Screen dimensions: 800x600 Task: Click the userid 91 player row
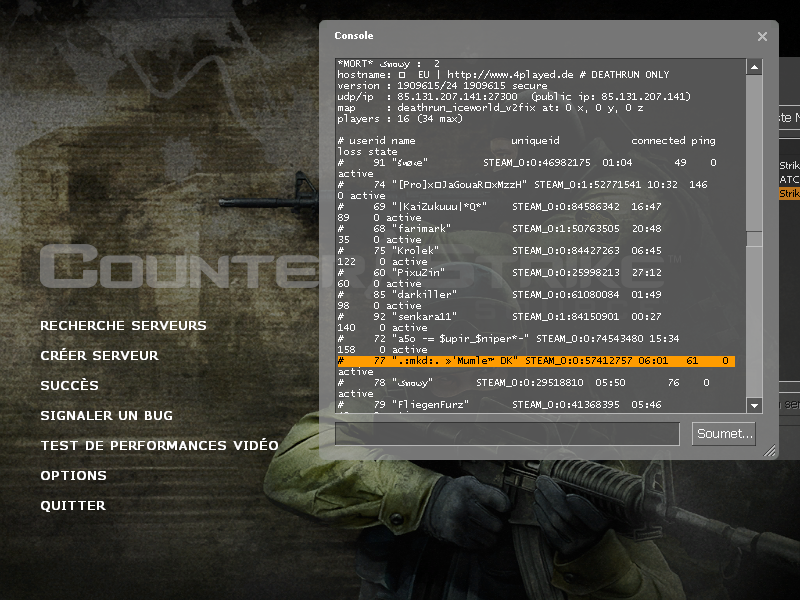[527, 163]
